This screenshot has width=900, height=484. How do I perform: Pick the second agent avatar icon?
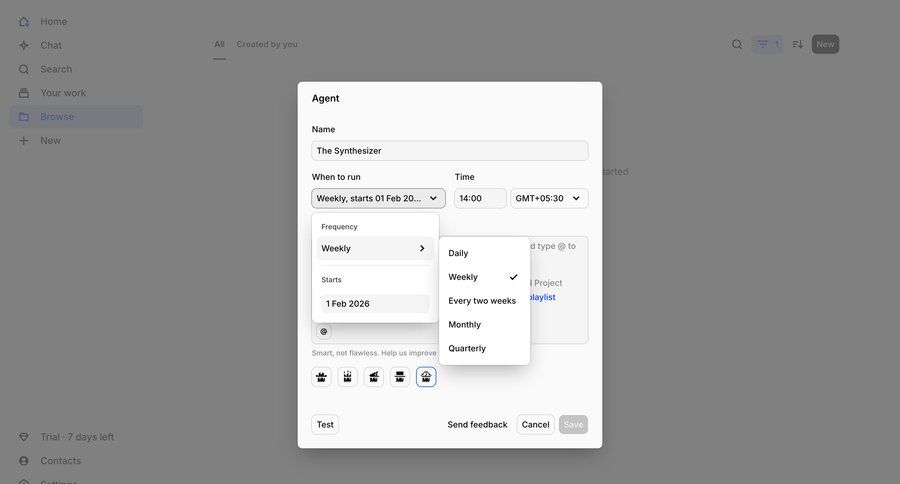(x=348, y=377)
